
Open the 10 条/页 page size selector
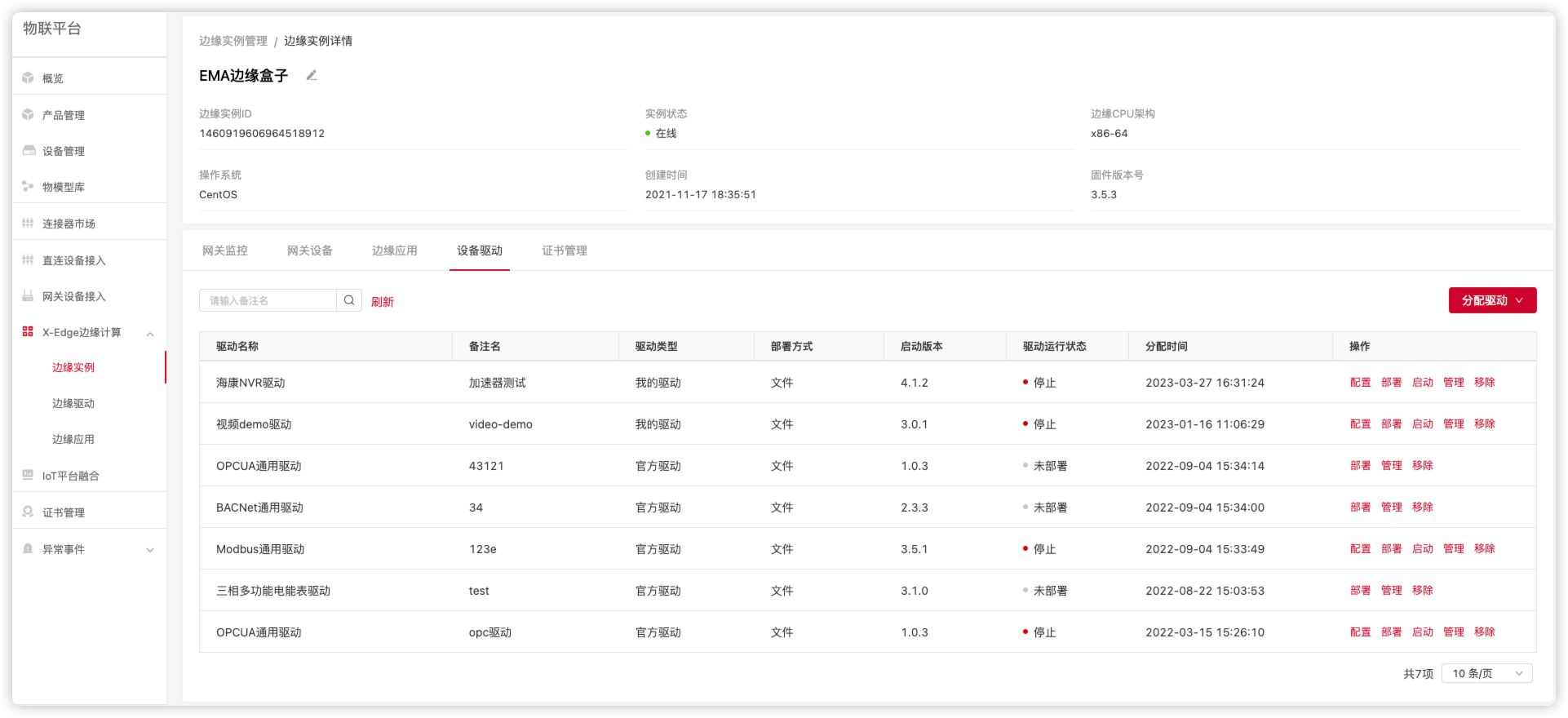tap(1486, 673)
